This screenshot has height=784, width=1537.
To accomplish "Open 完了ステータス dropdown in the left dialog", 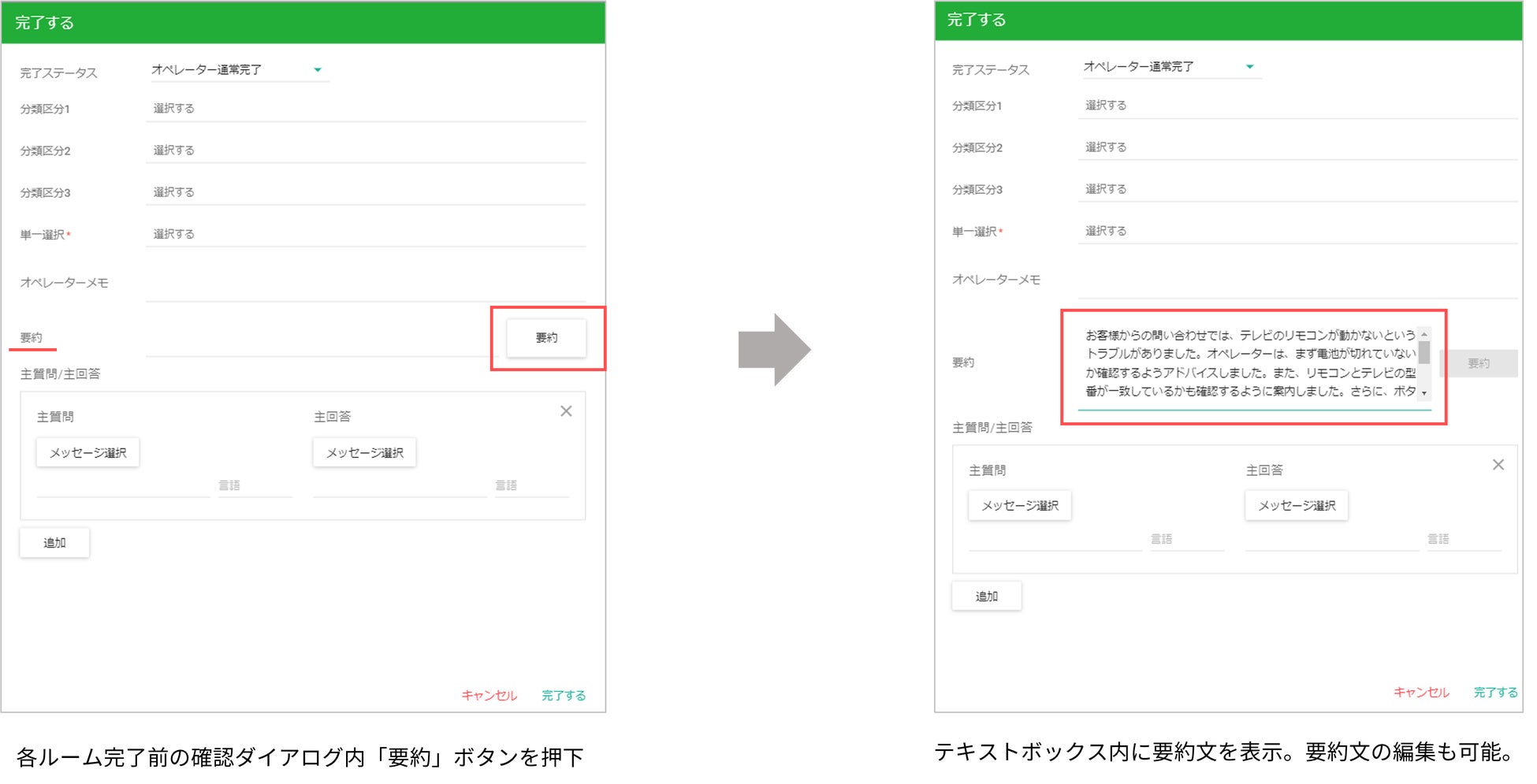I will click(238, 70).
